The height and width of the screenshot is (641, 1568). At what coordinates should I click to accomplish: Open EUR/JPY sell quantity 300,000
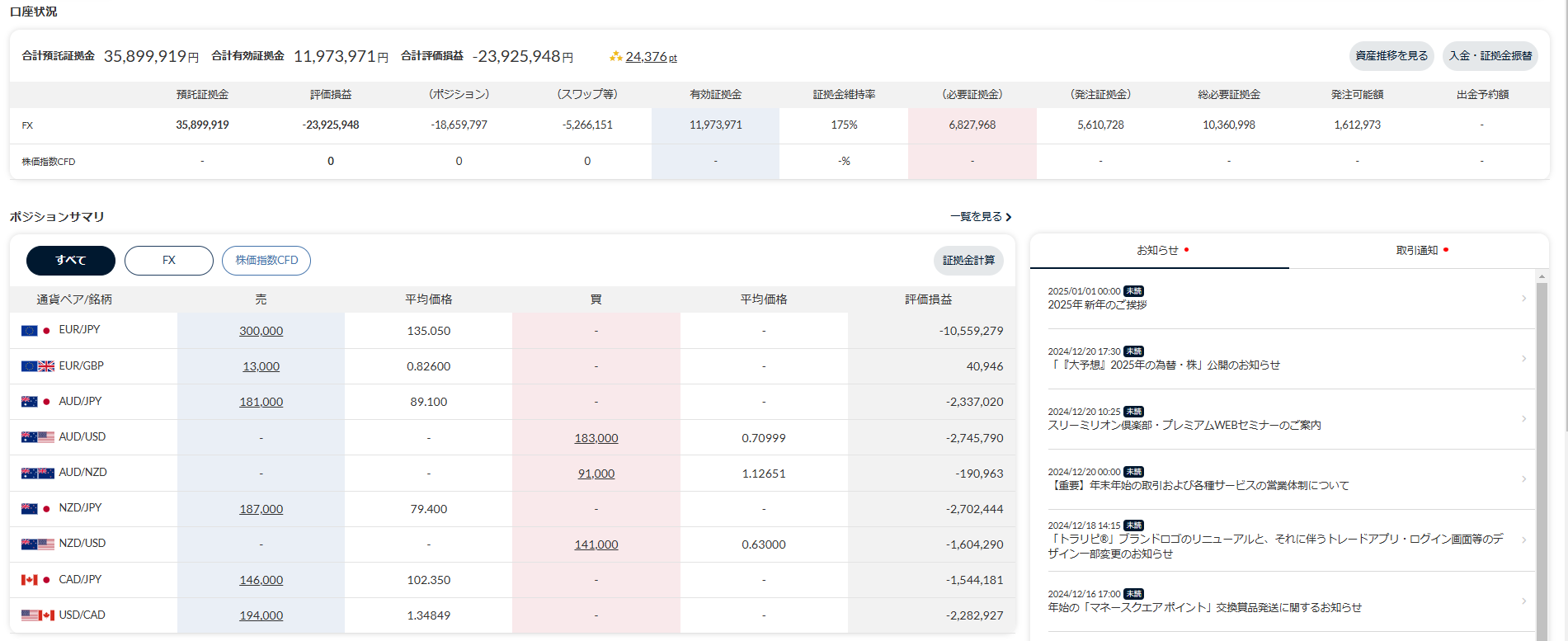coord(261,331)
